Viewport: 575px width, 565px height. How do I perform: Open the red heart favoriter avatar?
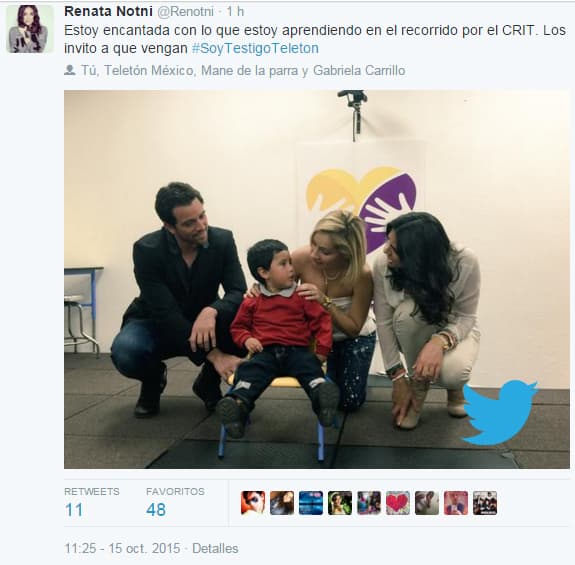click(398, 503)
